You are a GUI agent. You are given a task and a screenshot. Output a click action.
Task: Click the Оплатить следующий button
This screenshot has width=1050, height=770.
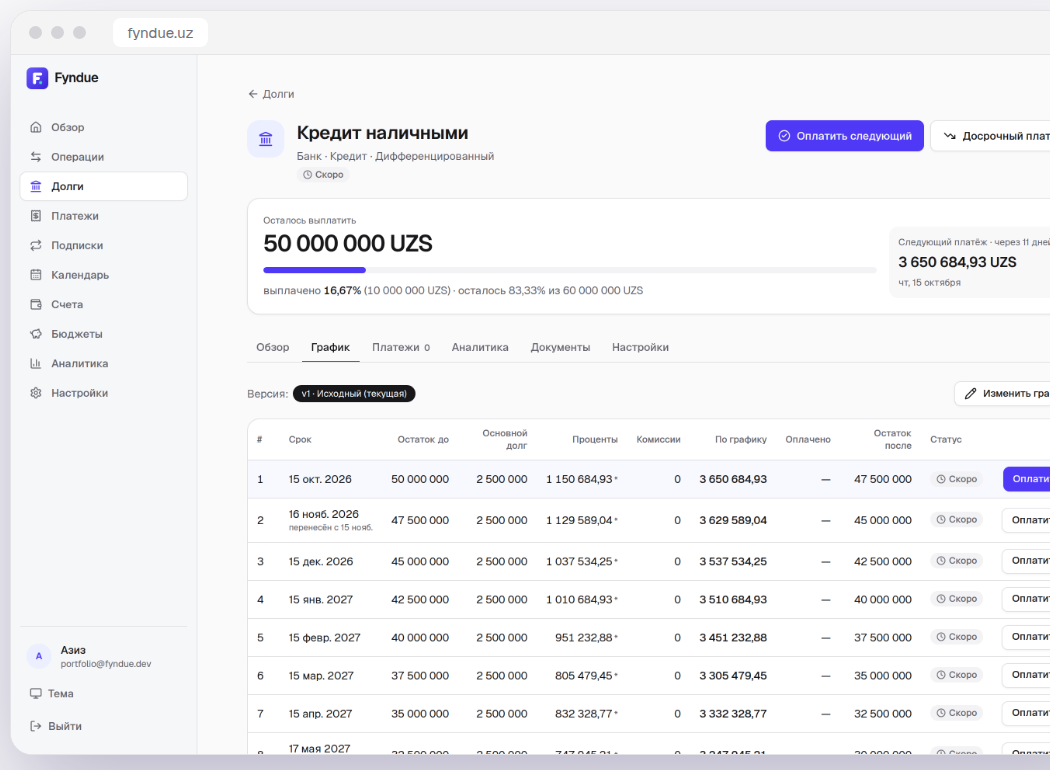tap(844, 136)
